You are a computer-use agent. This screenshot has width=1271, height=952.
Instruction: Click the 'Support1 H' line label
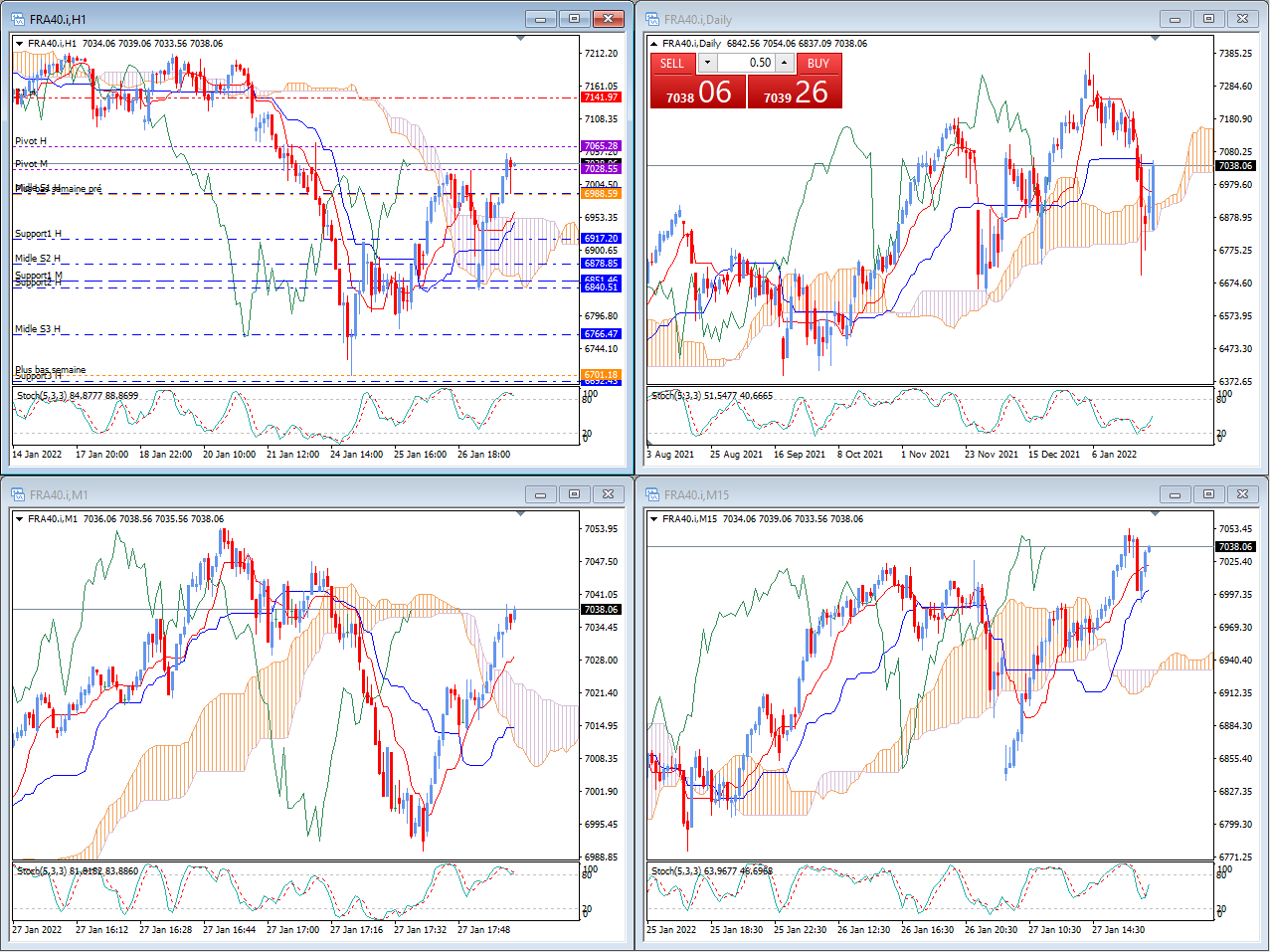pos(38,234)
